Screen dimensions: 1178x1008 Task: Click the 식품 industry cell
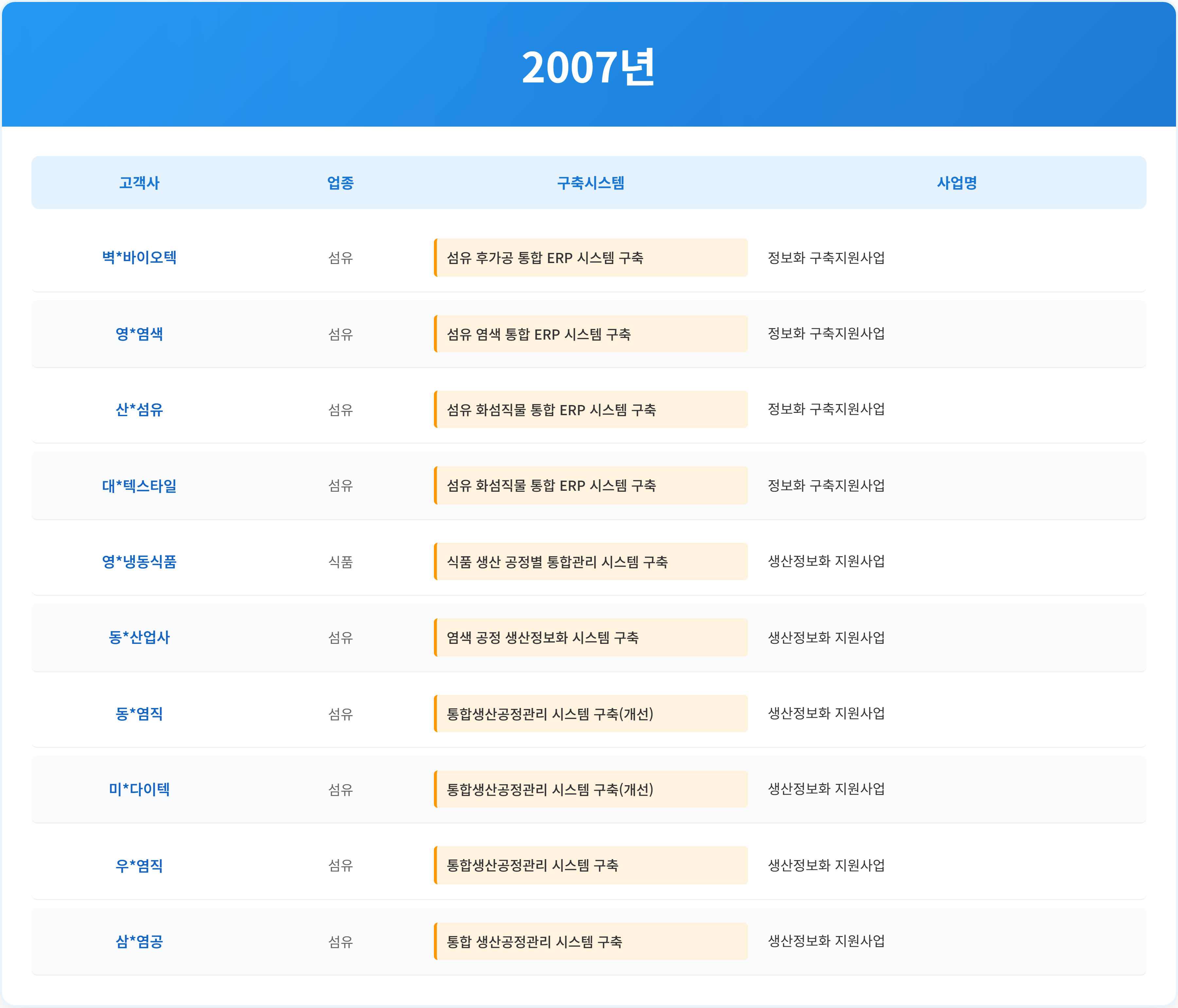coord(341,562)
